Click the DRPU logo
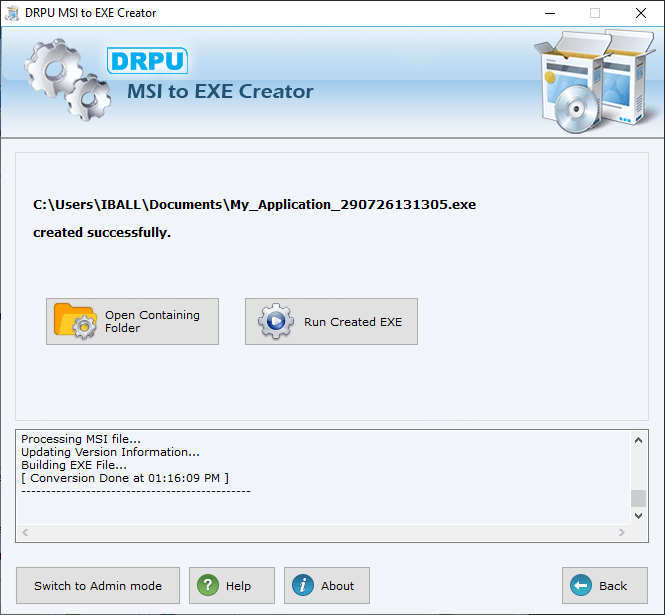665x615 pixels. (147, 61)
